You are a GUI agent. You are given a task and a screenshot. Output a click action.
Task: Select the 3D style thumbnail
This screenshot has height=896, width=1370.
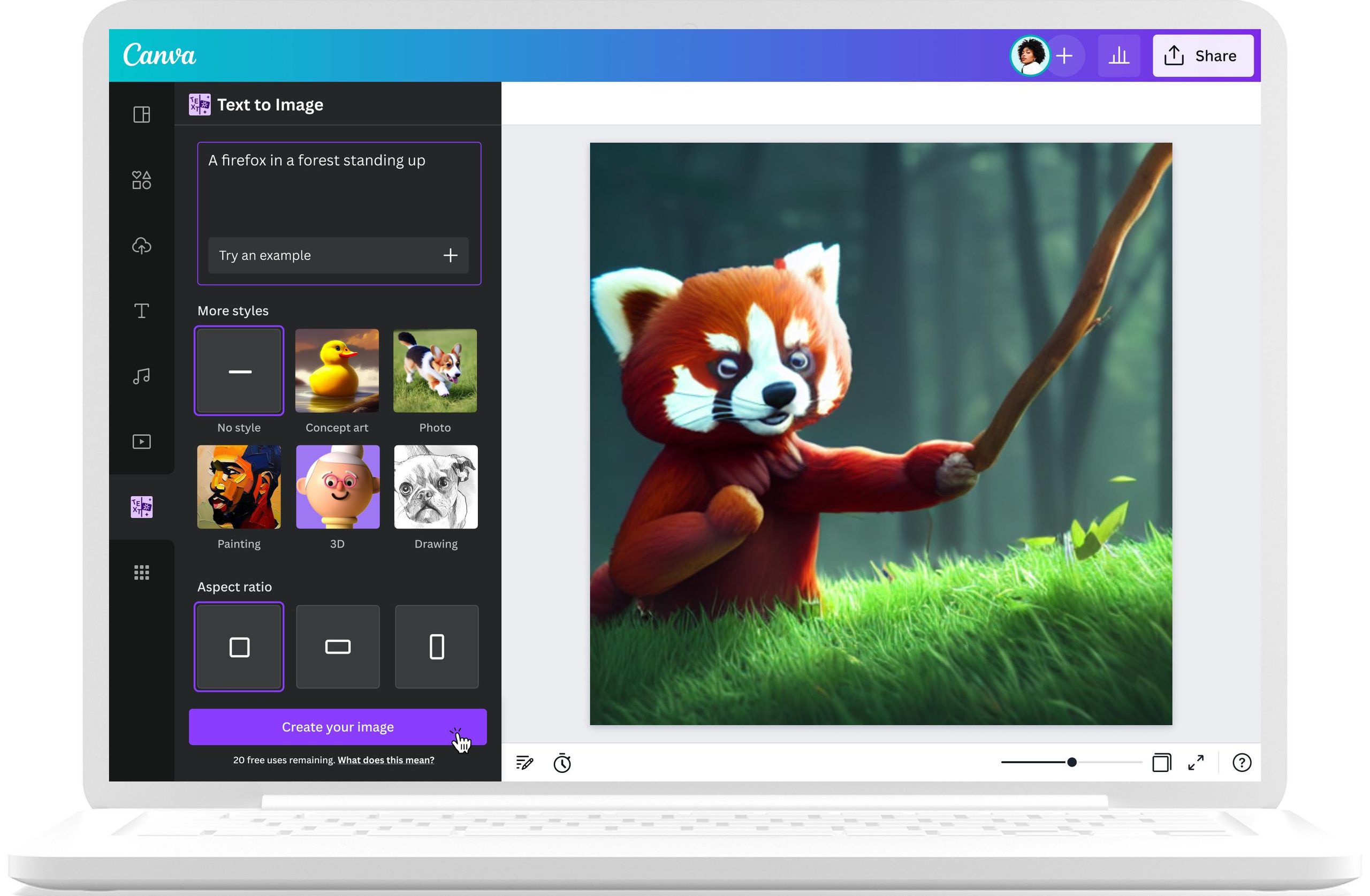point(338,487)
